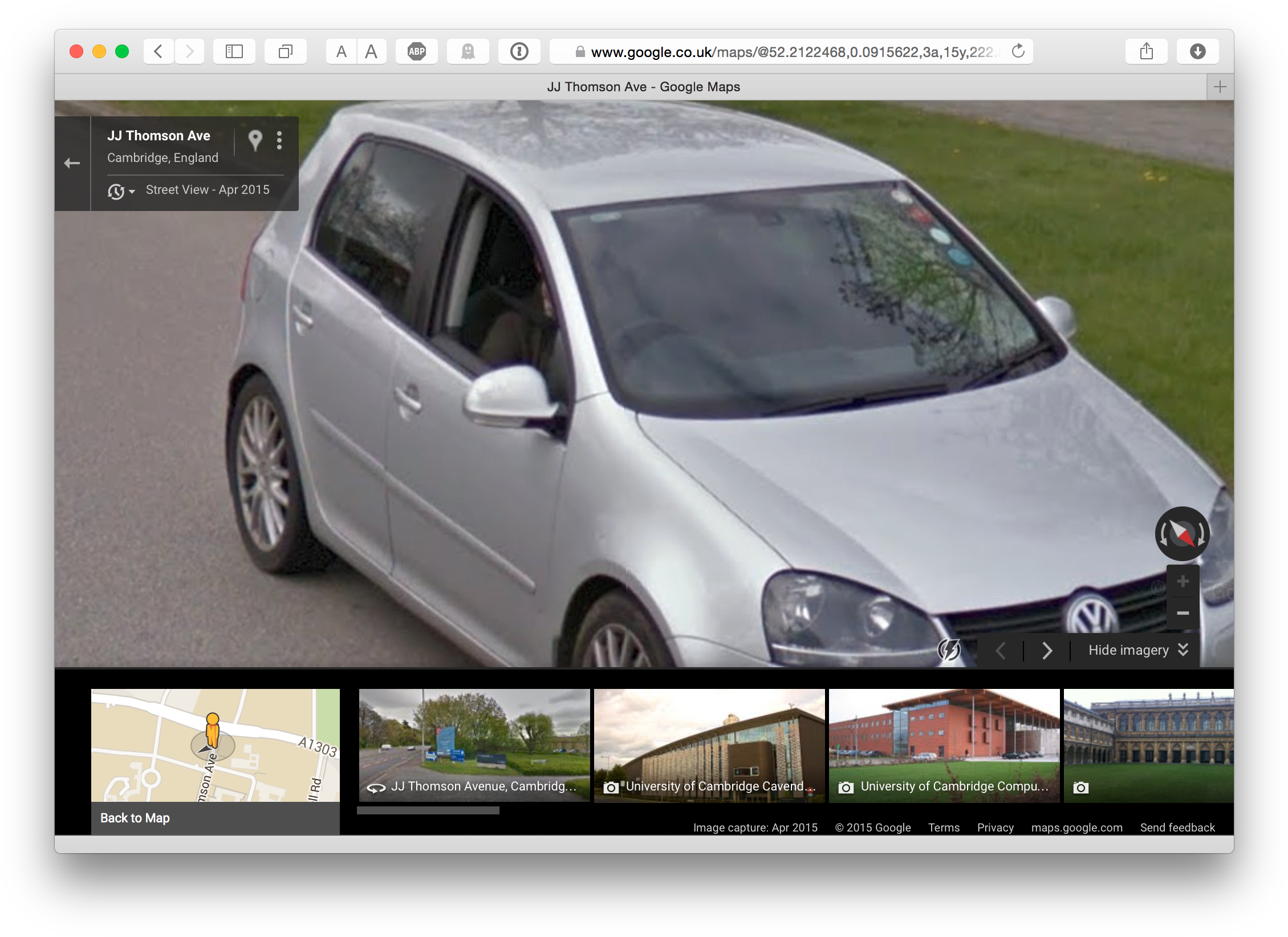Click the share icon in browser toolbar
This screenshot has height=937, width=1288.
click(x=1146, y=51)
